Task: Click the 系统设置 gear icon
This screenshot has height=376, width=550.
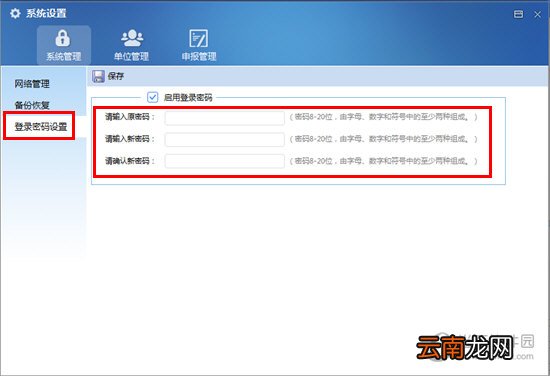Action: click(x=15, y=13)
